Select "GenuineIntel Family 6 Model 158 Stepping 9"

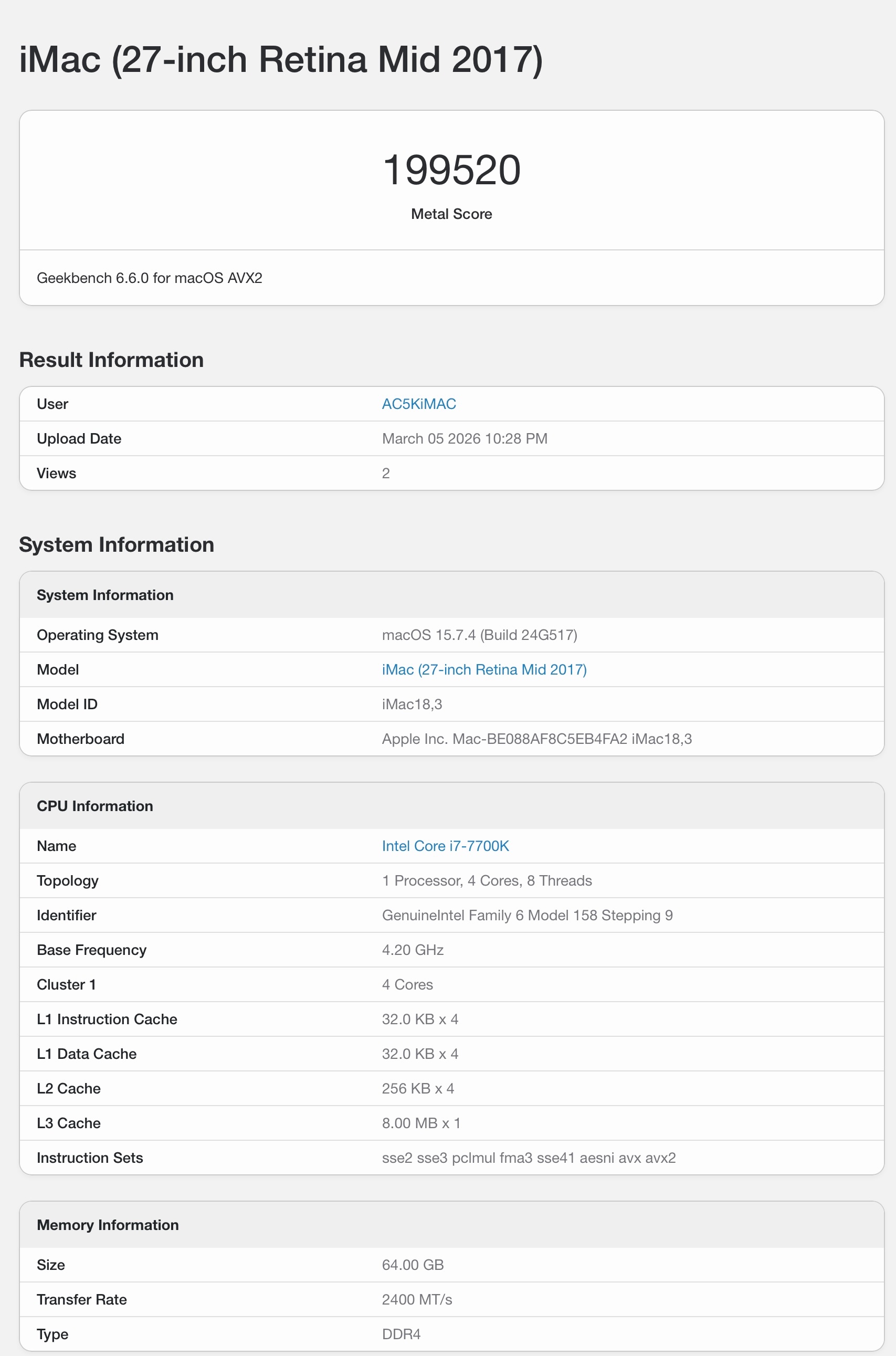click(x=528, y=916)
